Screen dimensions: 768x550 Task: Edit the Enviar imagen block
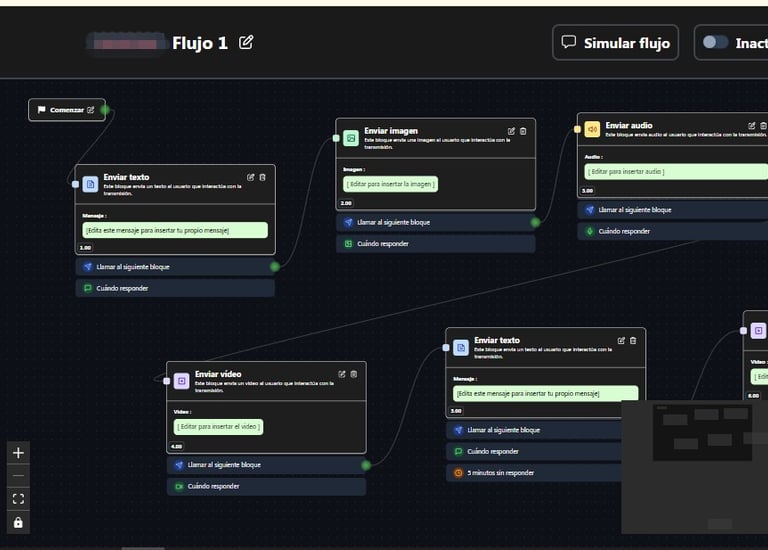point(511,131)
